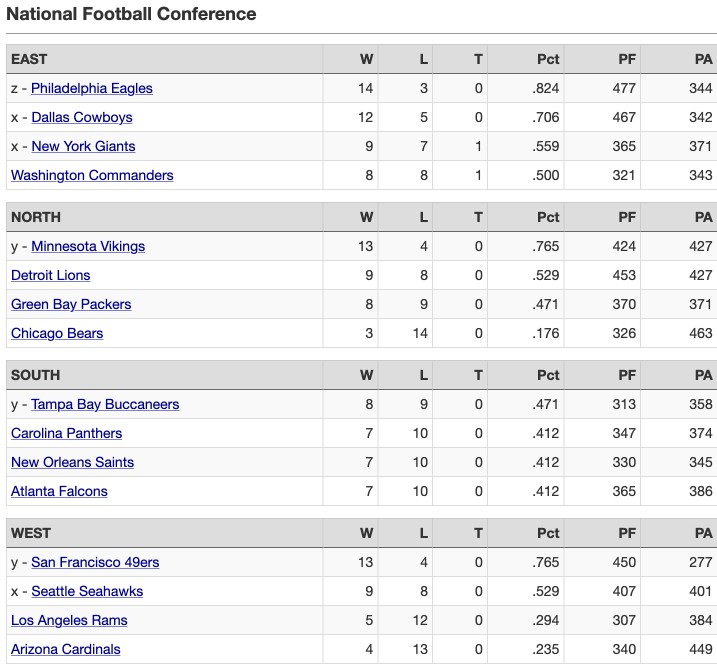Image resolution: width=717 pixels, height=665 pixels.
Task: Click the New York Giants link
Action: point(83,146)
